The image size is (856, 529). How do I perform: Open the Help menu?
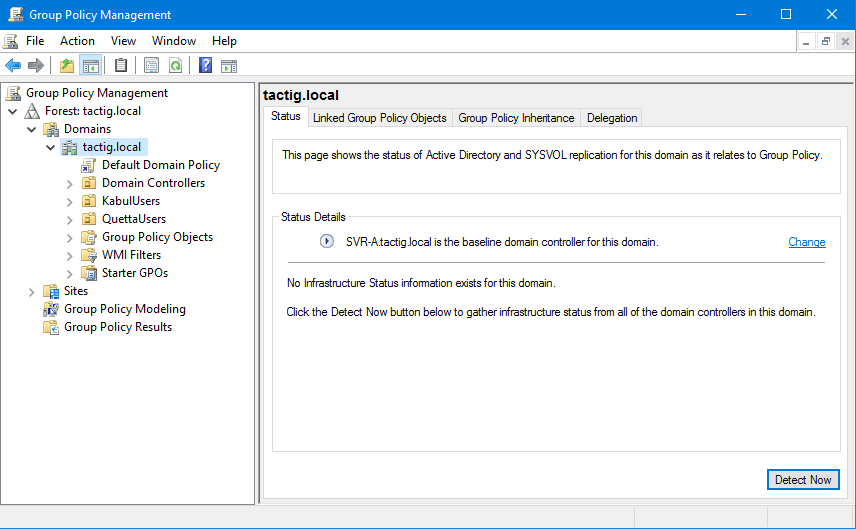224,41
